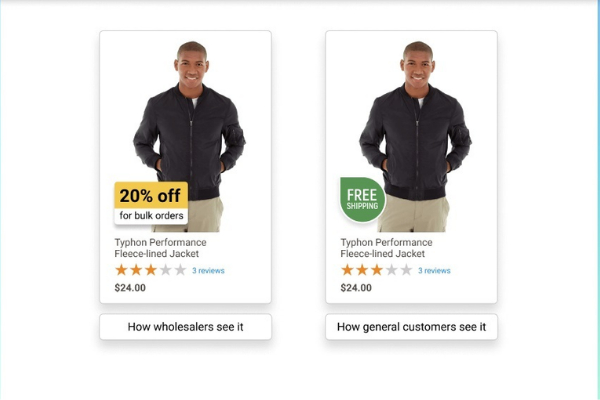Click the $24.00 price on wholesaler card
Screen dimensions: 600x400
coord(130,288)
